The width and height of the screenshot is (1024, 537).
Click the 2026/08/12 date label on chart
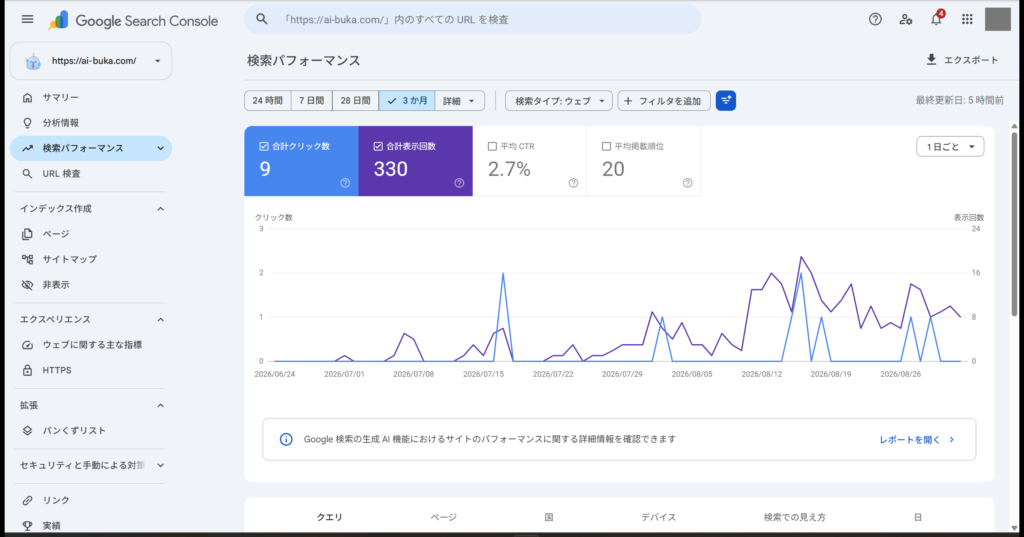coord(761,374)
